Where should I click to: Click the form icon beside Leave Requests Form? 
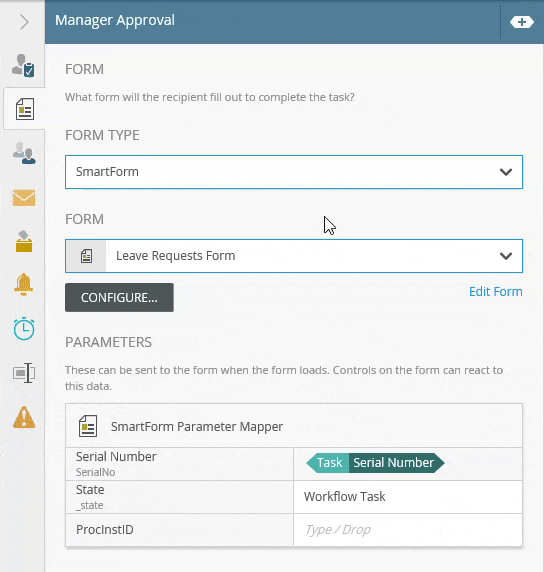click(x=86, y=256)
